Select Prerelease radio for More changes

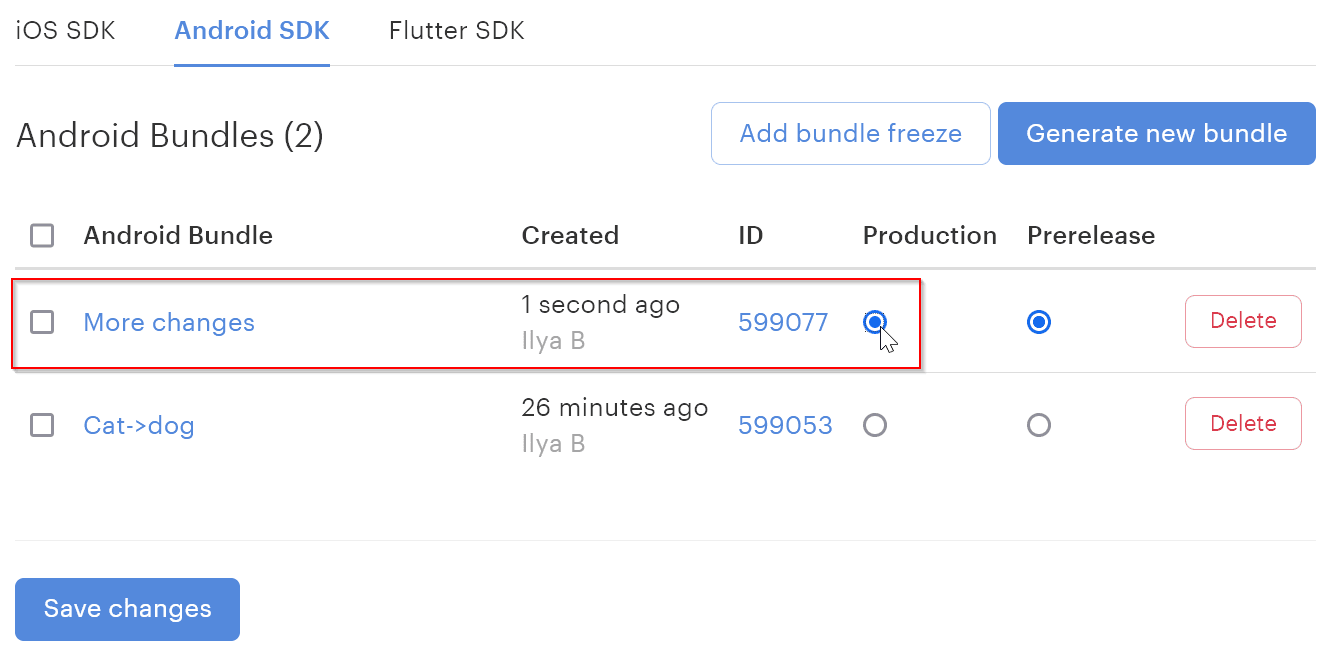coord(1039,322)
